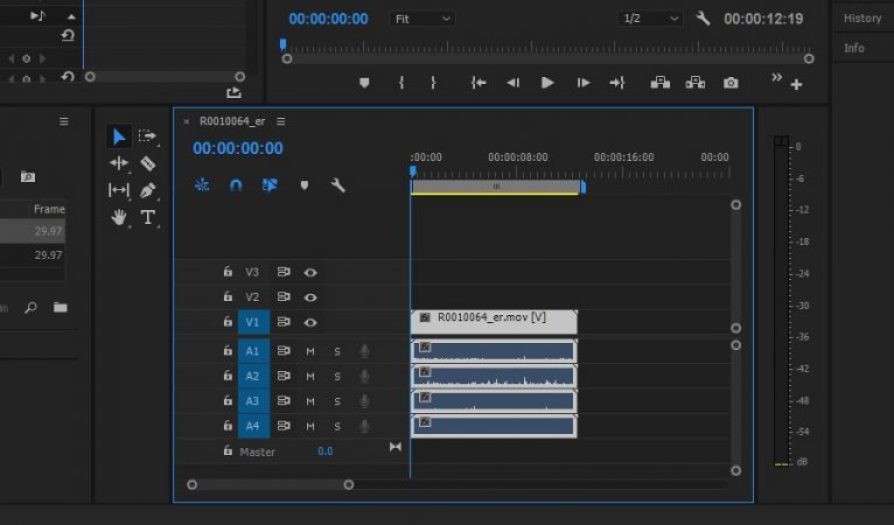The image size is (894, 525).
Task: Toggle Linked Selection in timeline
Action: (x=270, y=185)
